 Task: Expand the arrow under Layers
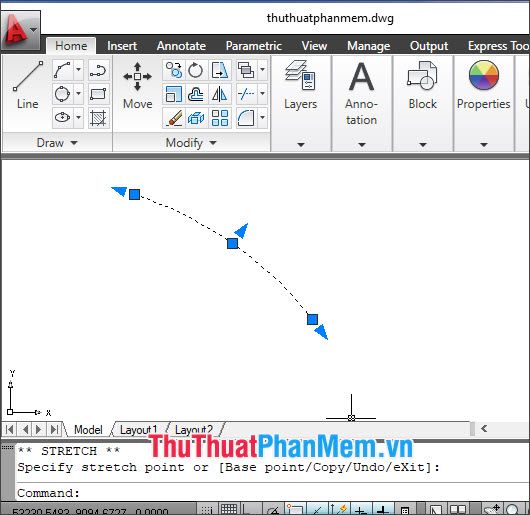(301, 145)
